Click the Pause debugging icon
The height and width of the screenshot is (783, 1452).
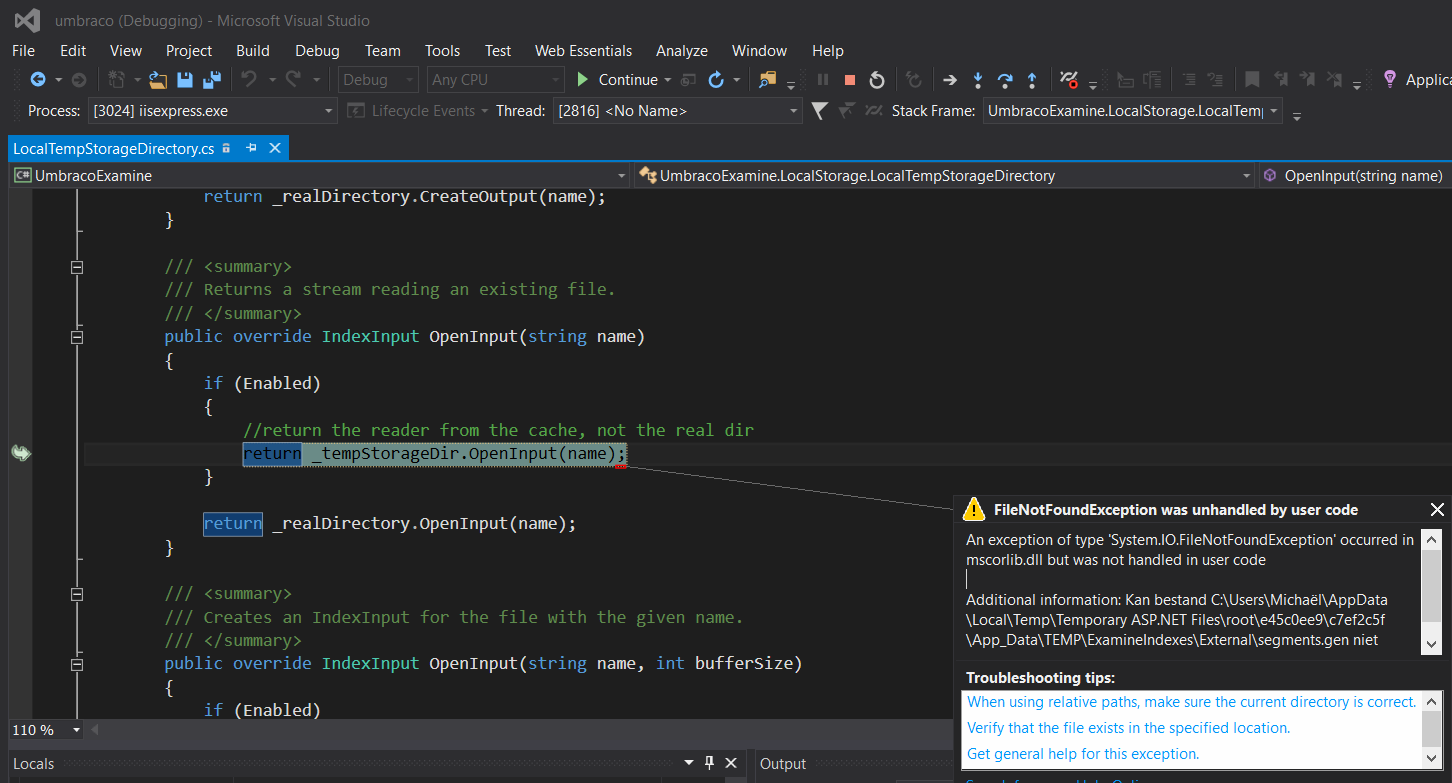[823, 80]
